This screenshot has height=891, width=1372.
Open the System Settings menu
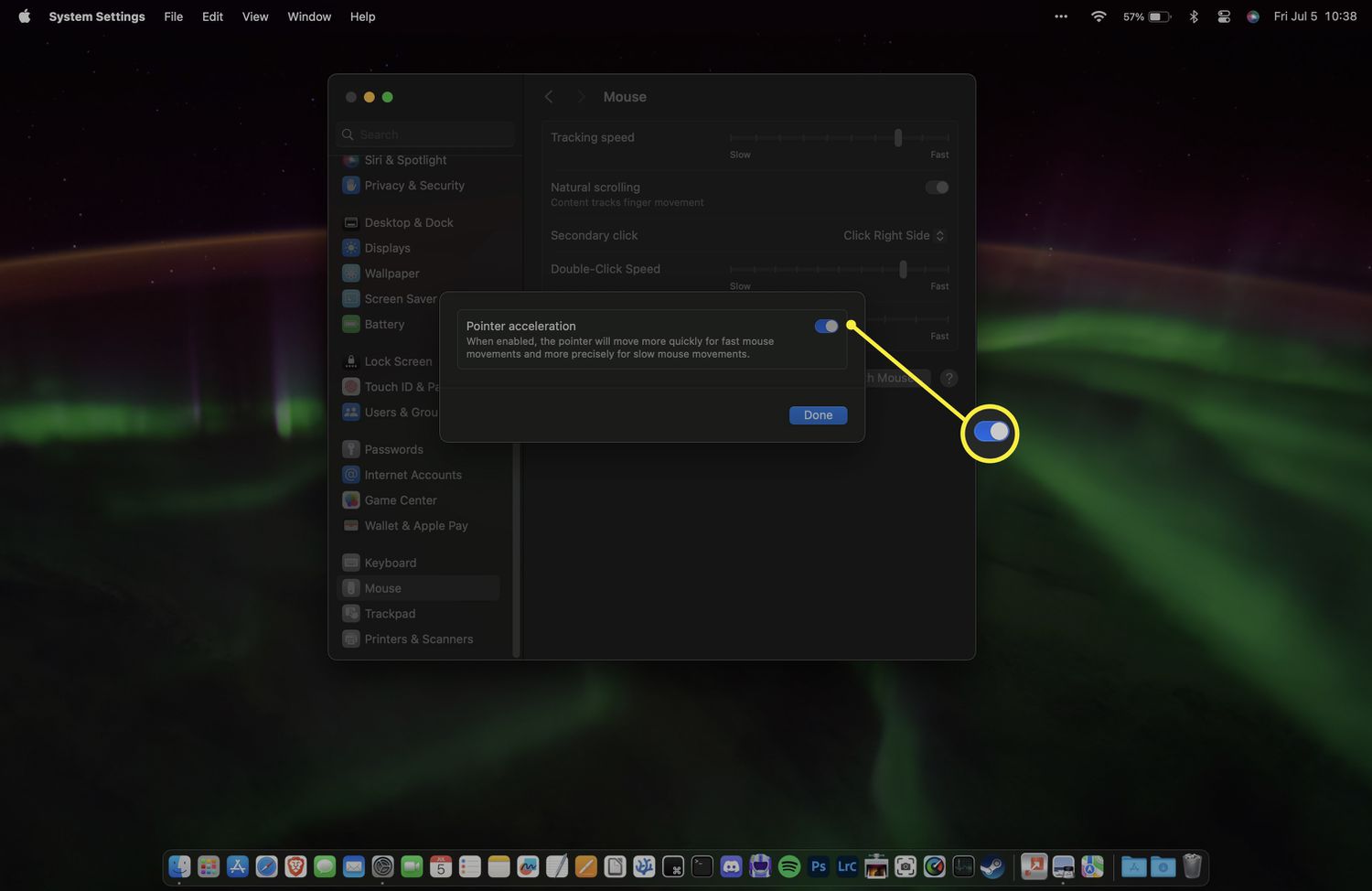tap(97, 16)
